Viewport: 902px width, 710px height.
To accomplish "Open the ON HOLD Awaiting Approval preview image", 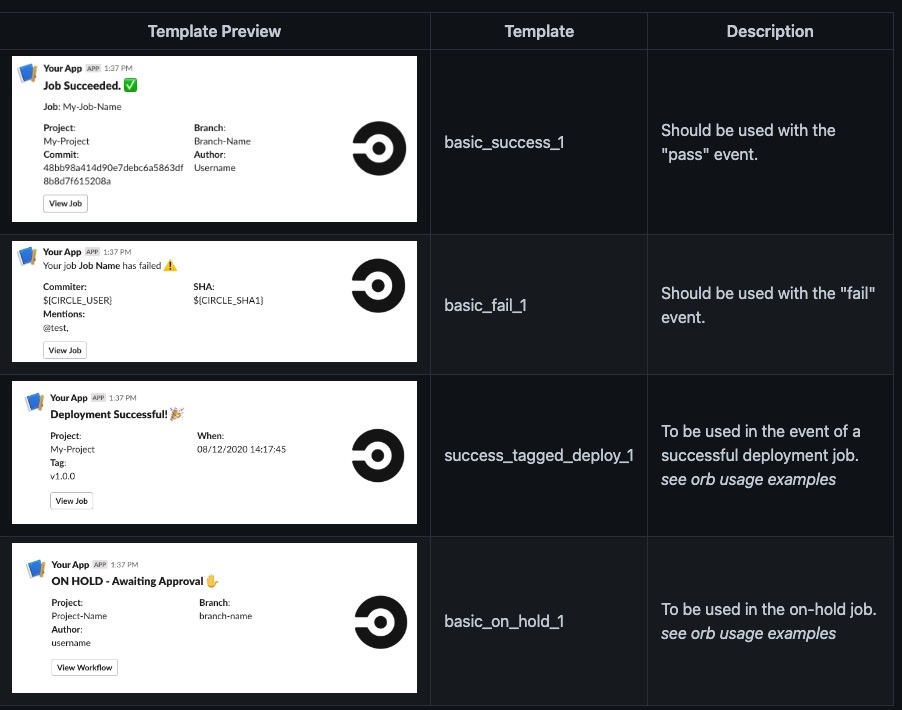I will pyautogui.click(x=214, y=618).
